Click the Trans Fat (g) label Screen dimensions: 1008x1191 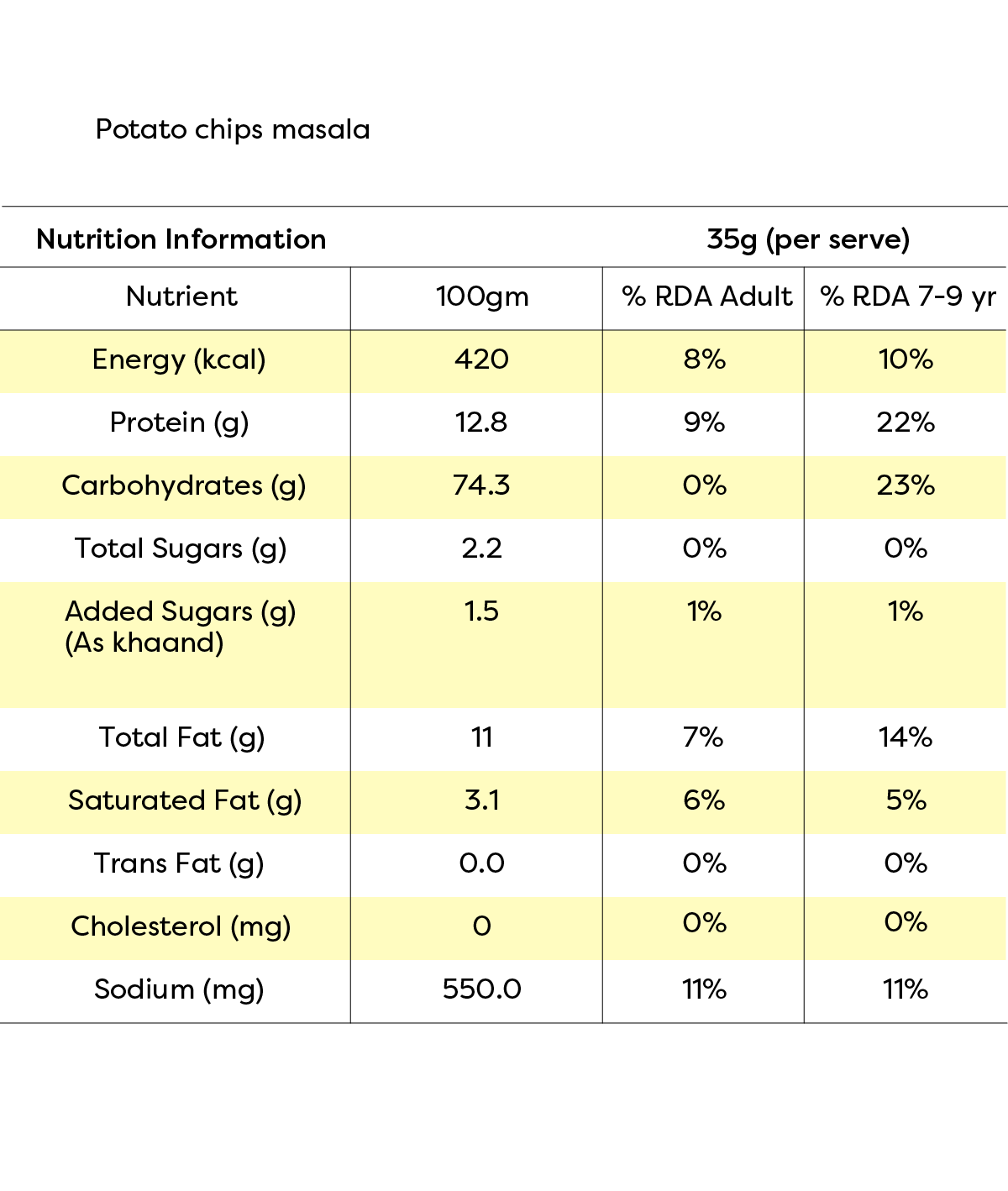tap(179, 864)
